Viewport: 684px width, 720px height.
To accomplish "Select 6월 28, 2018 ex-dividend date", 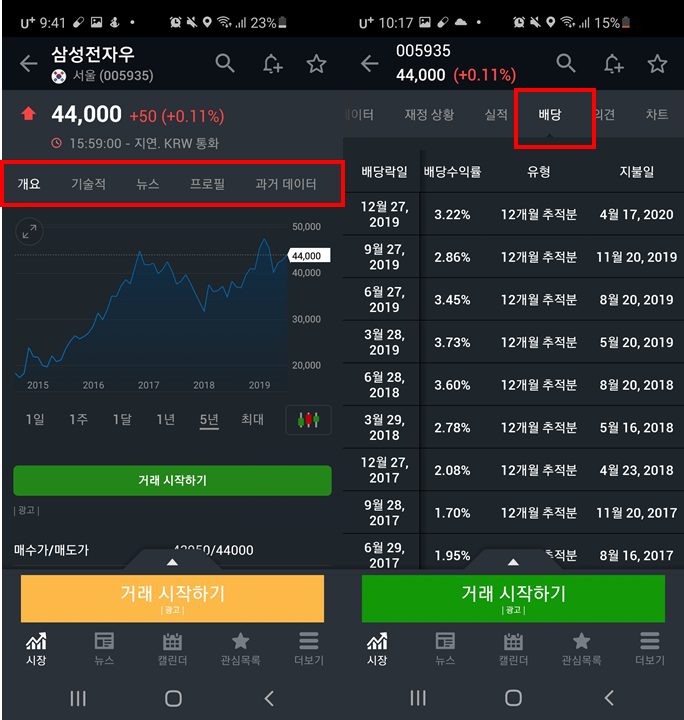I will click(x=384, y=385).
